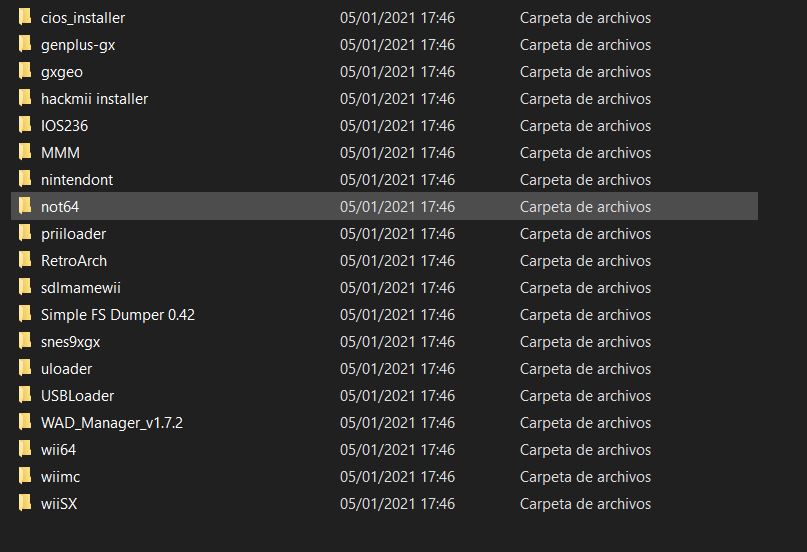This screenshot has width=807, height=552.
Task: Click the folder icon beside USBLoader
Action: click(x=25, y=396)
